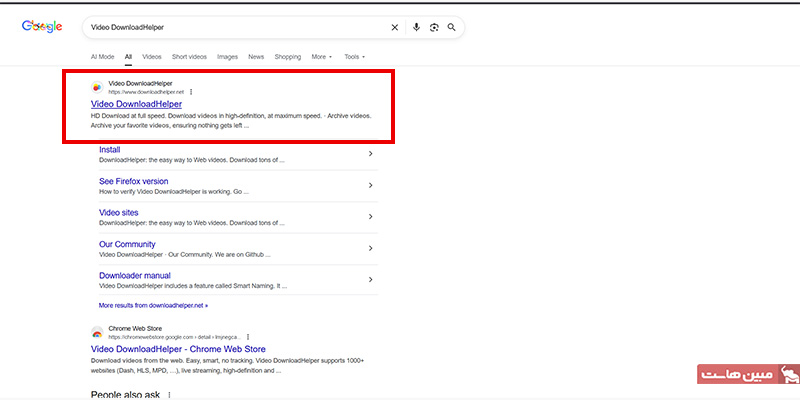The width and height of the screenshot is (800, 400).
Task: Expand the More search filters dropdown
Action: (x=321, y=57)
